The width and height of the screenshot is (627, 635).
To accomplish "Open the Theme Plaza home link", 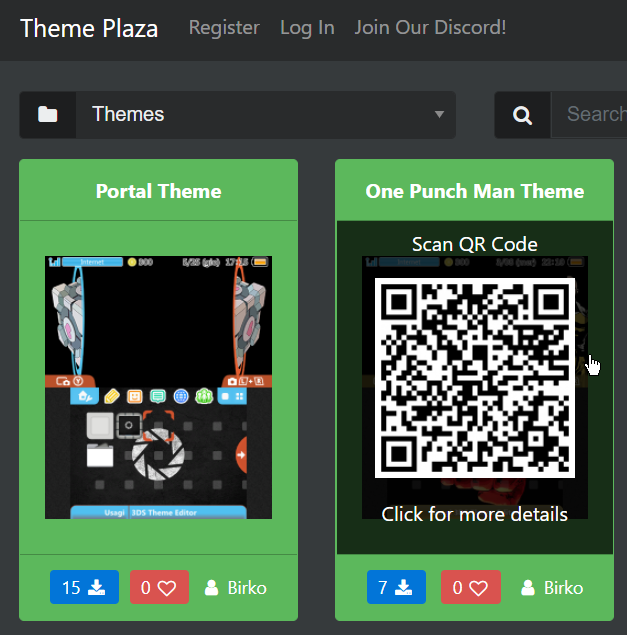I will click(x=89, y=28).
